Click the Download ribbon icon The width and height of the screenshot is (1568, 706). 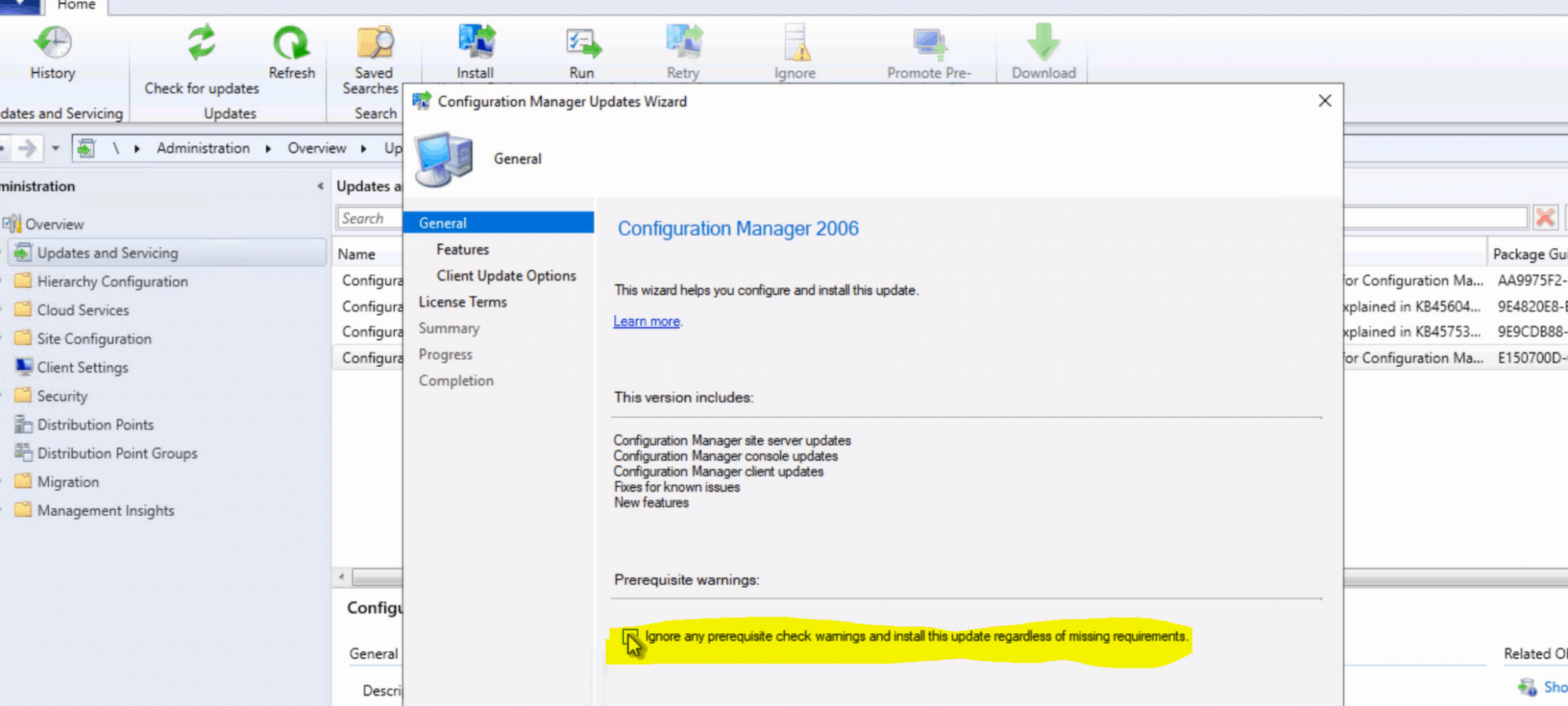click(x=1044, y=42)
